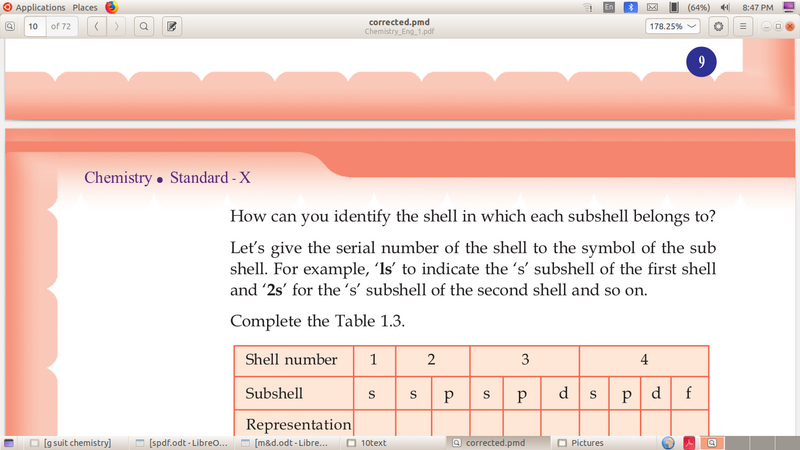Switch to the 10text taskbar window
800x450 pixels.
(372, 442)
